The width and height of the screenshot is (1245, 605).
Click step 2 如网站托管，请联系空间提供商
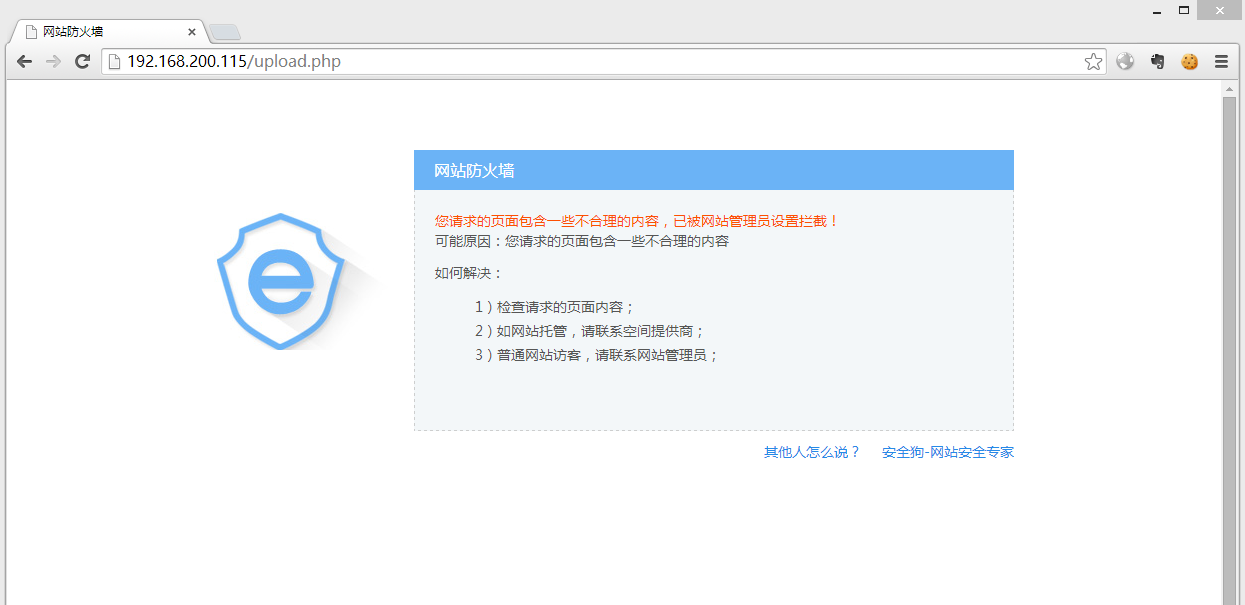(590, 331)
